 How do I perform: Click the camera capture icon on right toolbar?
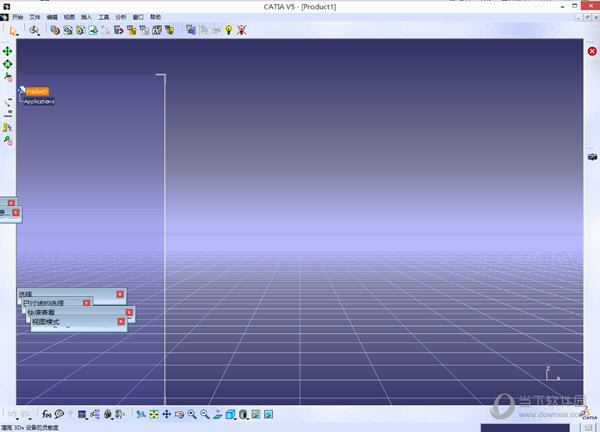[x=592, y=157]
